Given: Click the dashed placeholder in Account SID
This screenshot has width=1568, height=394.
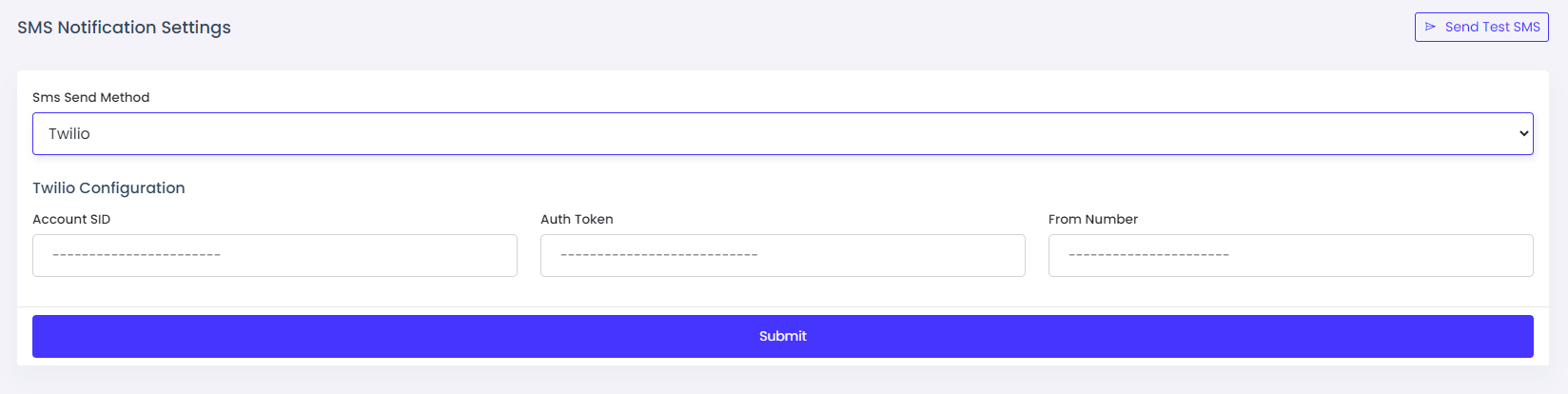Looking at the screenshot, I should pos(136,255).
